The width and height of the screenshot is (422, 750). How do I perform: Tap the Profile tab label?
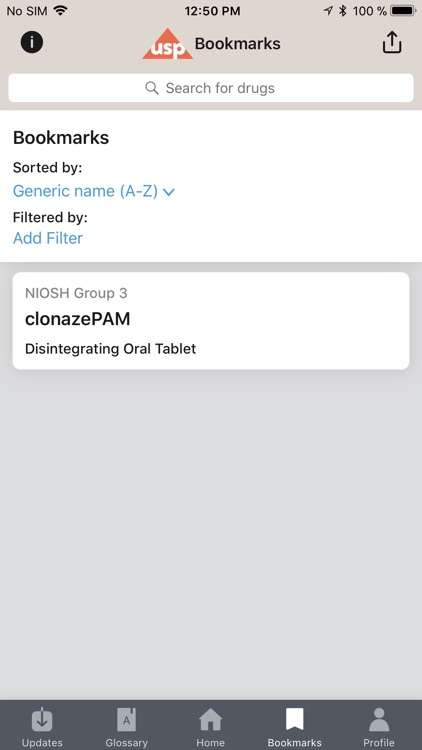point(379,743)
